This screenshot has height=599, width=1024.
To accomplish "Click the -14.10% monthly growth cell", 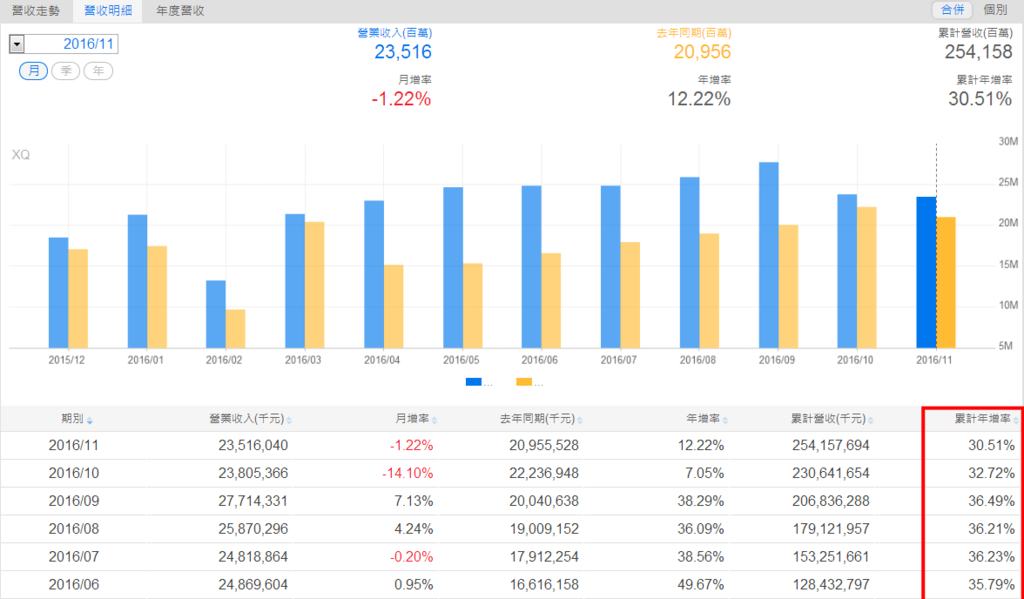I will 408,473.
